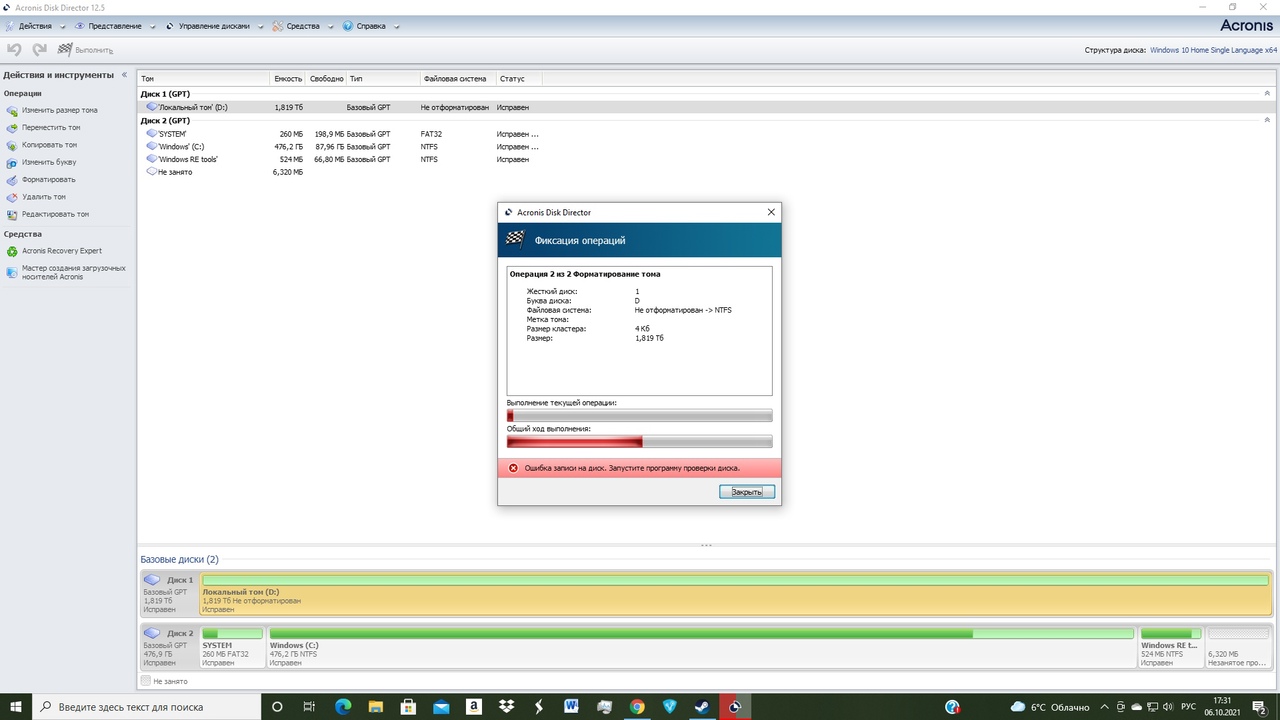Open the Справка menu
Image resolution: width=1280 pixels, height=720 pixels.
370,26
